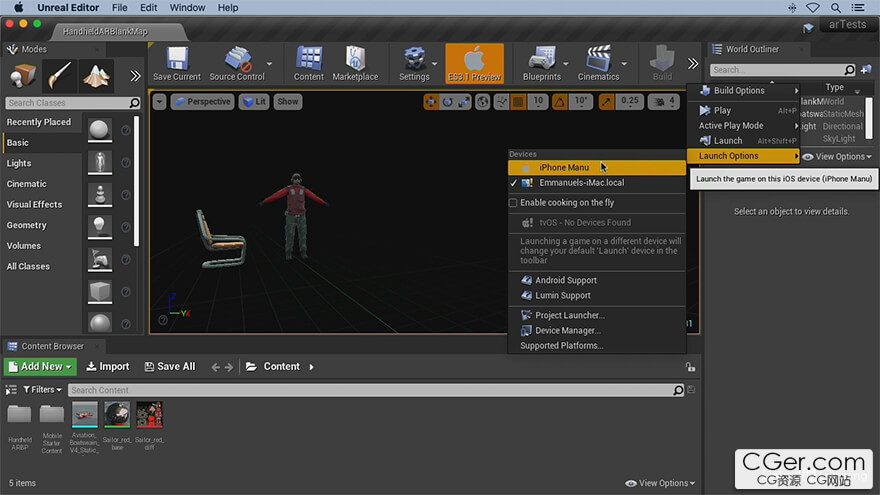Image resolution: width=880 pixels, height=495 pixels.
Task: Open Active Play Mode submenu
Action: (x=743, y=126)
